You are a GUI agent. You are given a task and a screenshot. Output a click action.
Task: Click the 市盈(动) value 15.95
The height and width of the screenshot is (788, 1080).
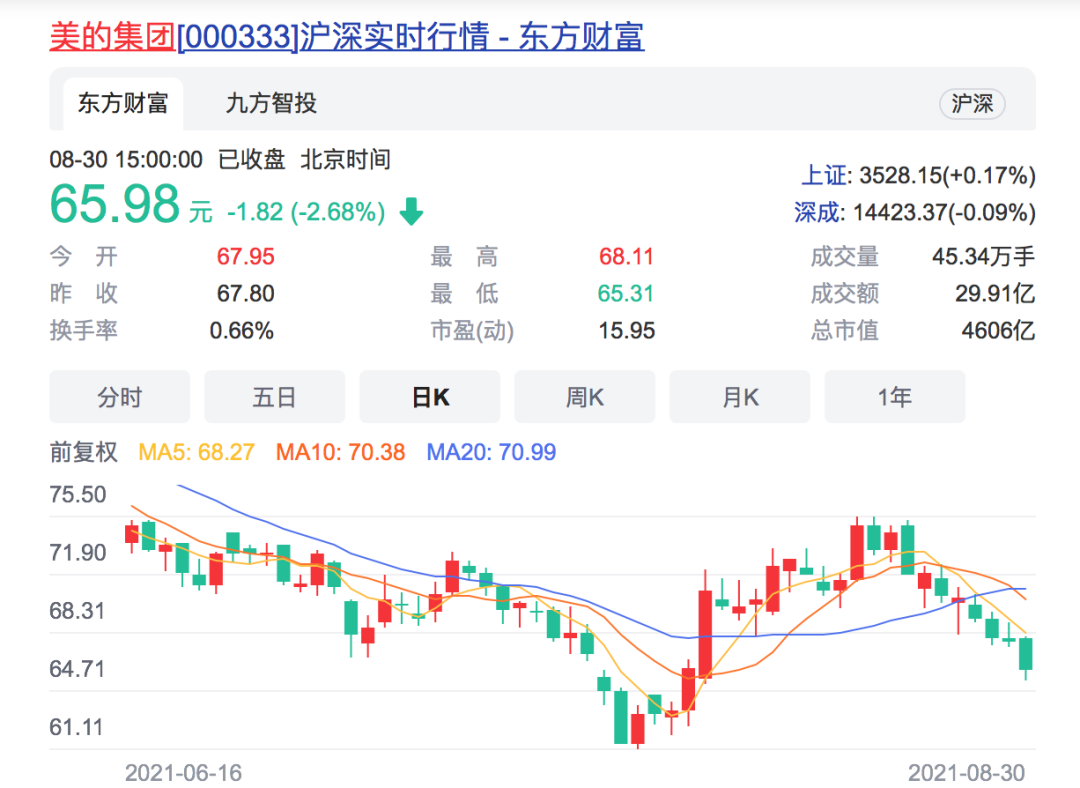pos(626,331)
